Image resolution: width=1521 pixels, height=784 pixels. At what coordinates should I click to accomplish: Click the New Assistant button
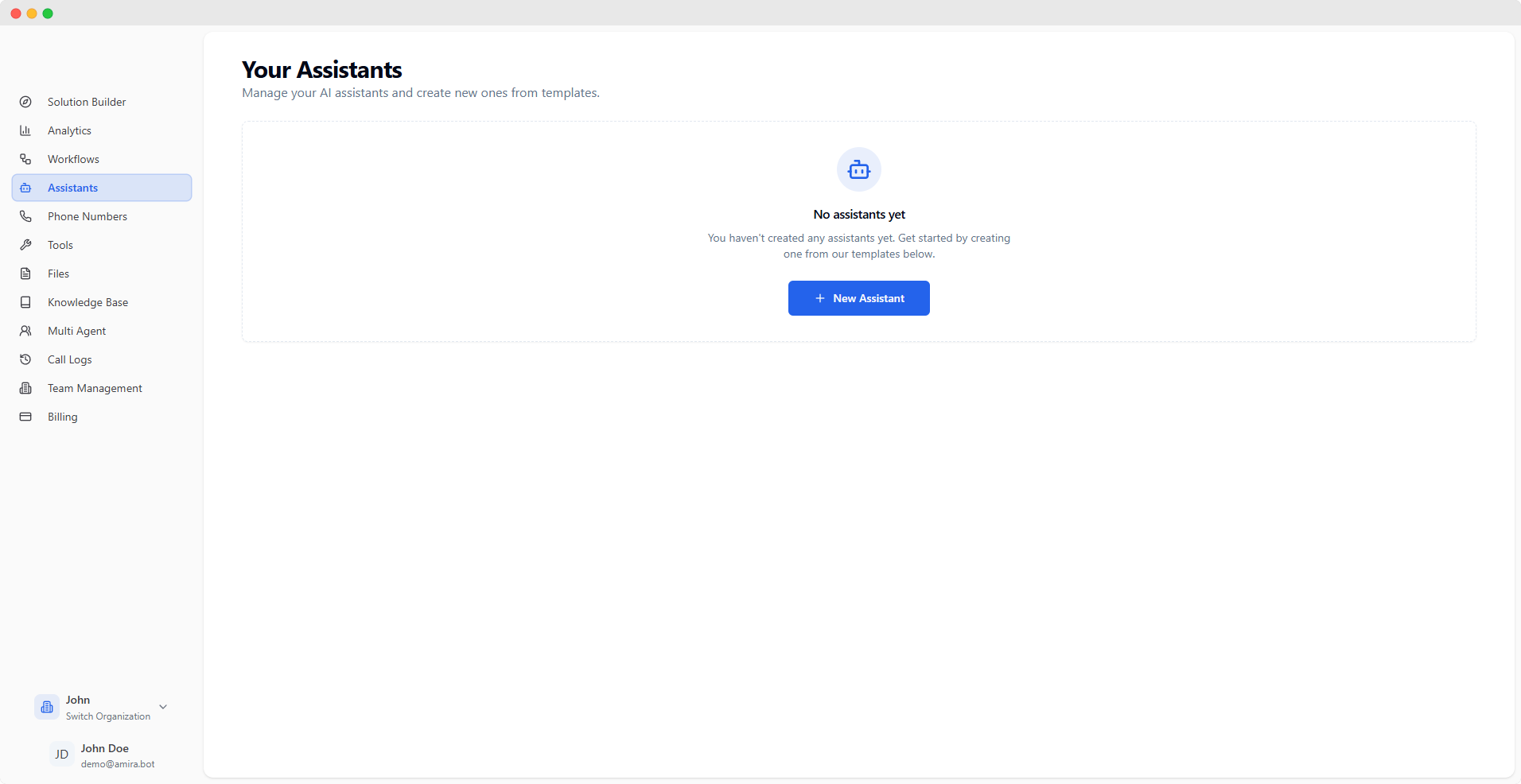(x=858, y=297)
